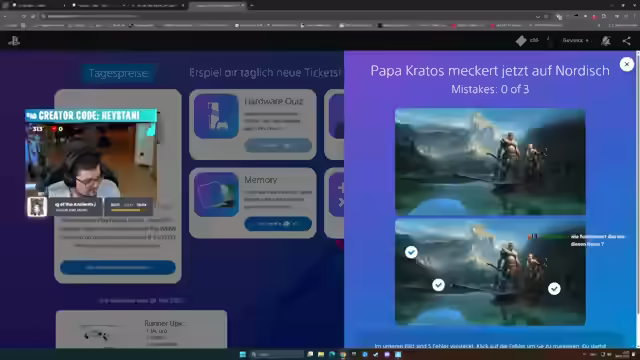
Task: Click the Memory game play button
Action: coord(278,224)
